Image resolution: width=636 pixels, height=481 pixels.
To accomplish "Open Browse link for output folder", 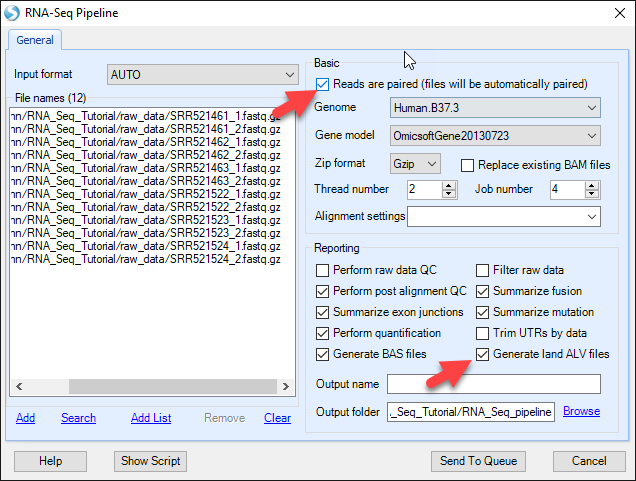I will (581, 411).
